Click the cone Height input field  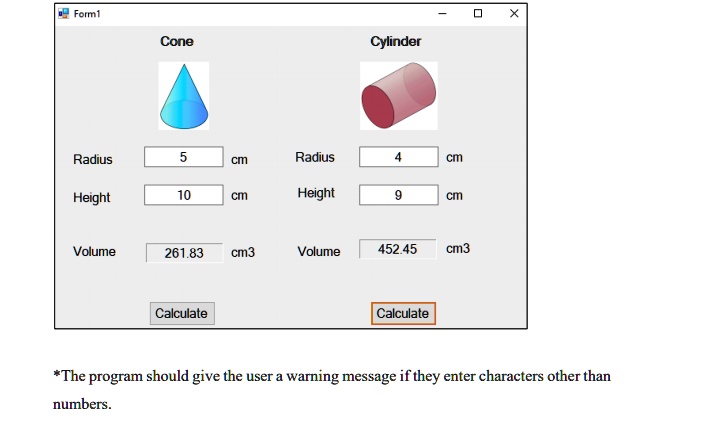point(183,195)
